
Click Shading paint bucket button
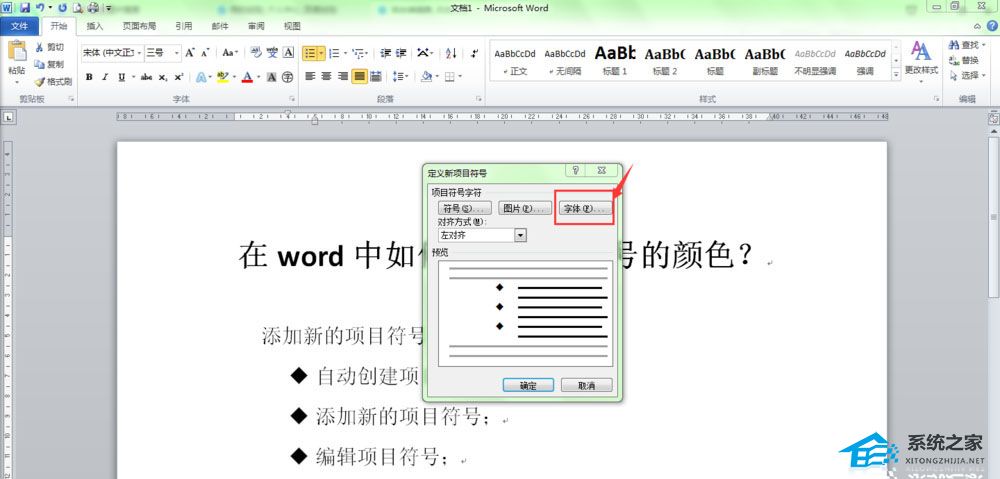[426, 77]
